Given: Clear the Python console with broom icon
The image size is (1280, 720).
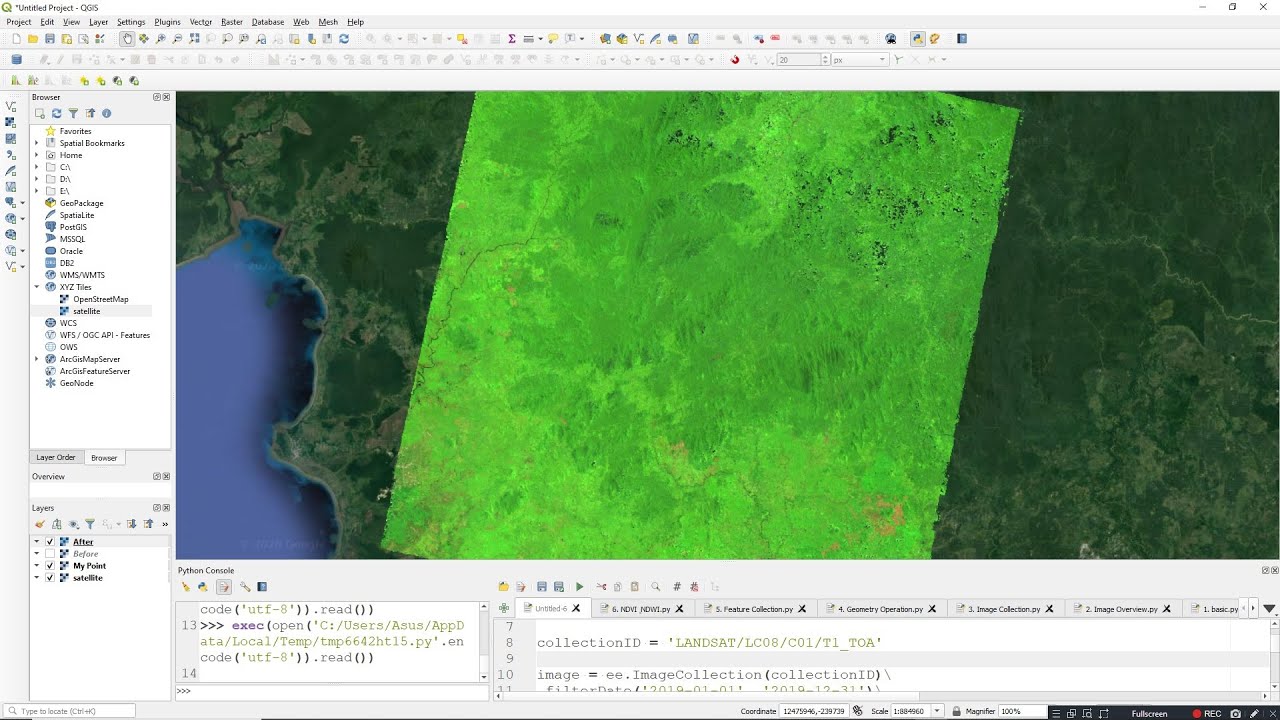Looking at the screenshot, I should pyautogui.click(x=186, y=587).
